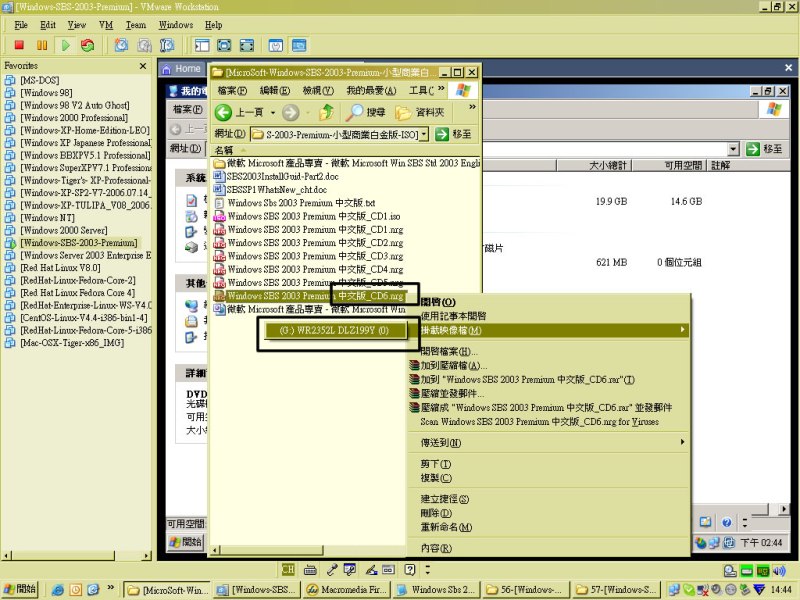Open the VMware VM menu

[106, 25]
